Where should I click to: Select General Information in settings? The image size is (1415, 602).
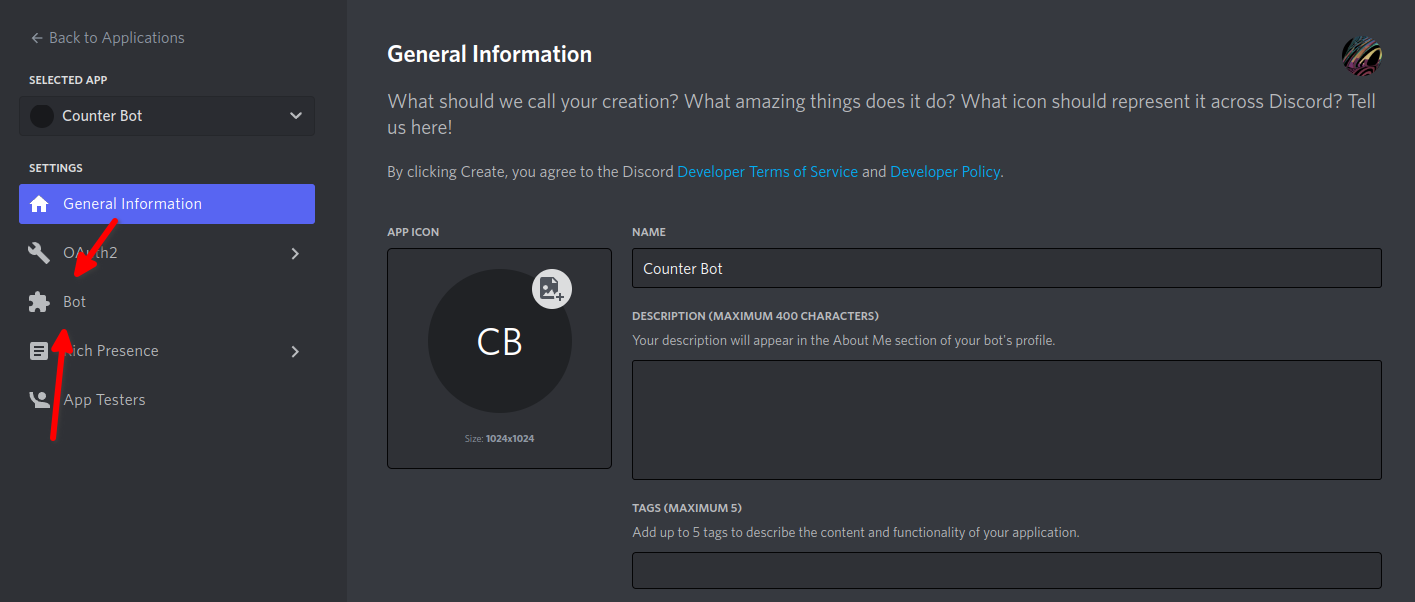click(167, 204)
